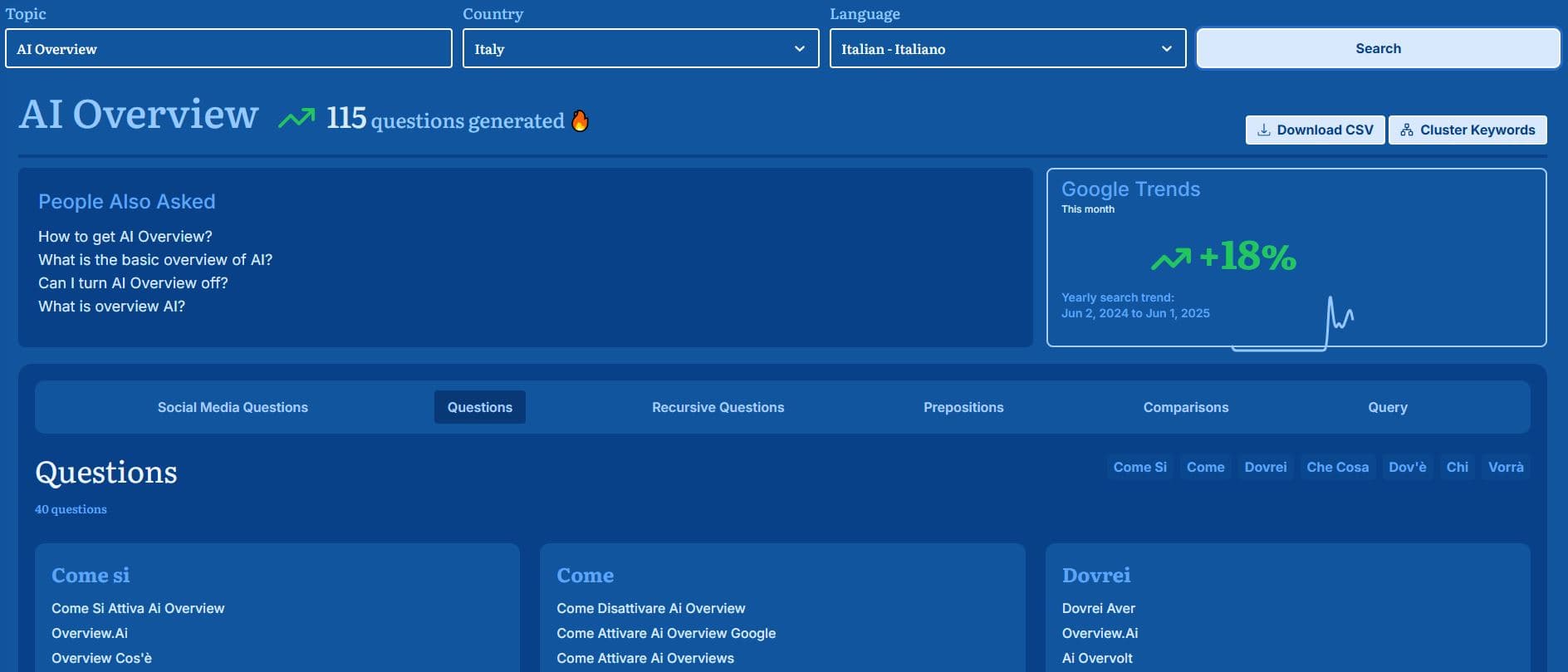Jump to the Che Cosa filter chip

1337,467
